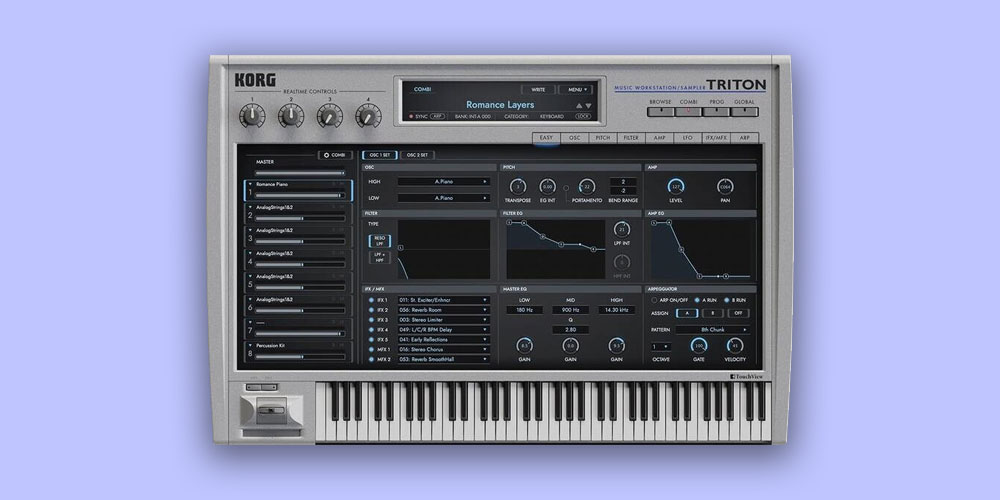Toggle IFX 4 effect on/off
The width and height of the screenshot is (1000, 500).
pos(371,330)
